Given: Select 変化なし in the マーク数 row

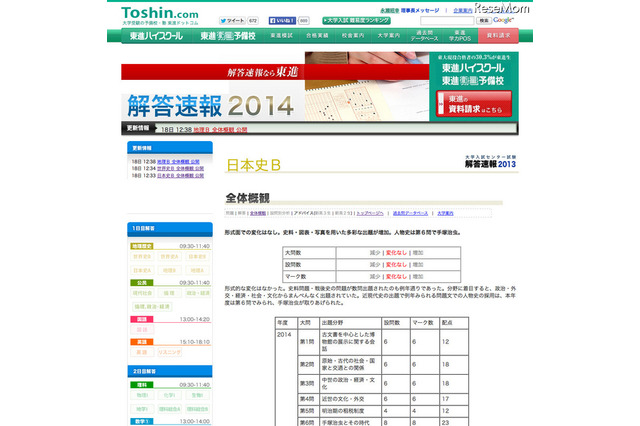Looking at the screenshot, I should 396,277.
